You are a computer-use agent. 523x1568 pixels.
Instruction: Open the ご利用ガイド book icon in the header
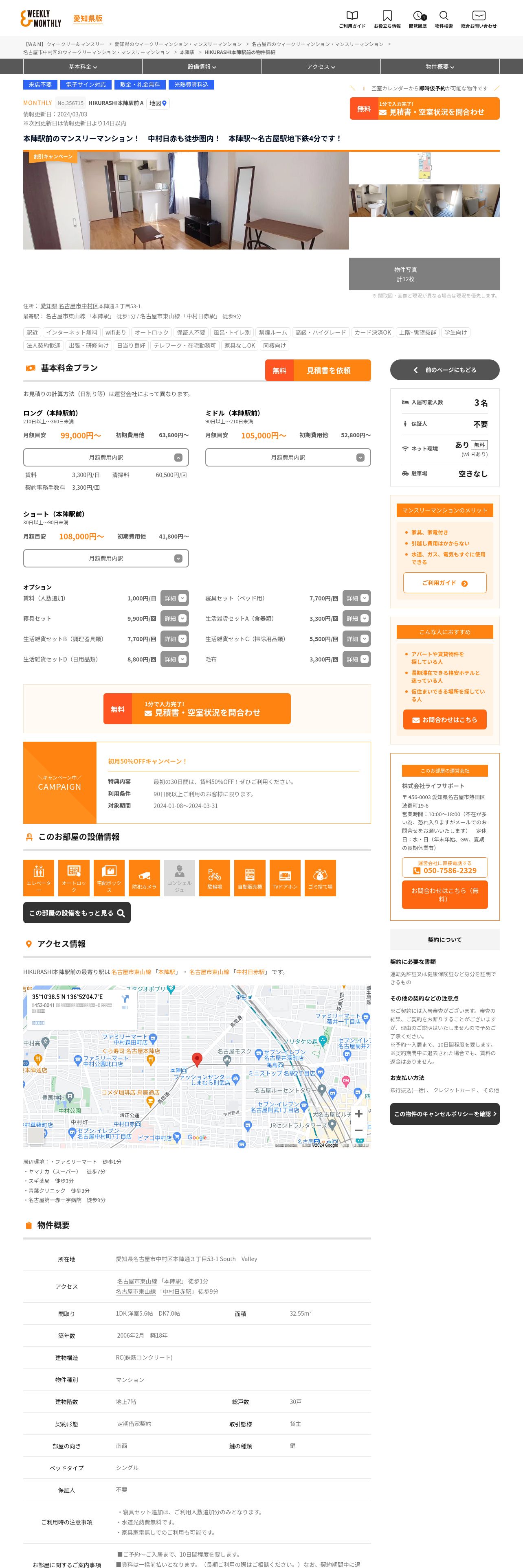[352, 19]
